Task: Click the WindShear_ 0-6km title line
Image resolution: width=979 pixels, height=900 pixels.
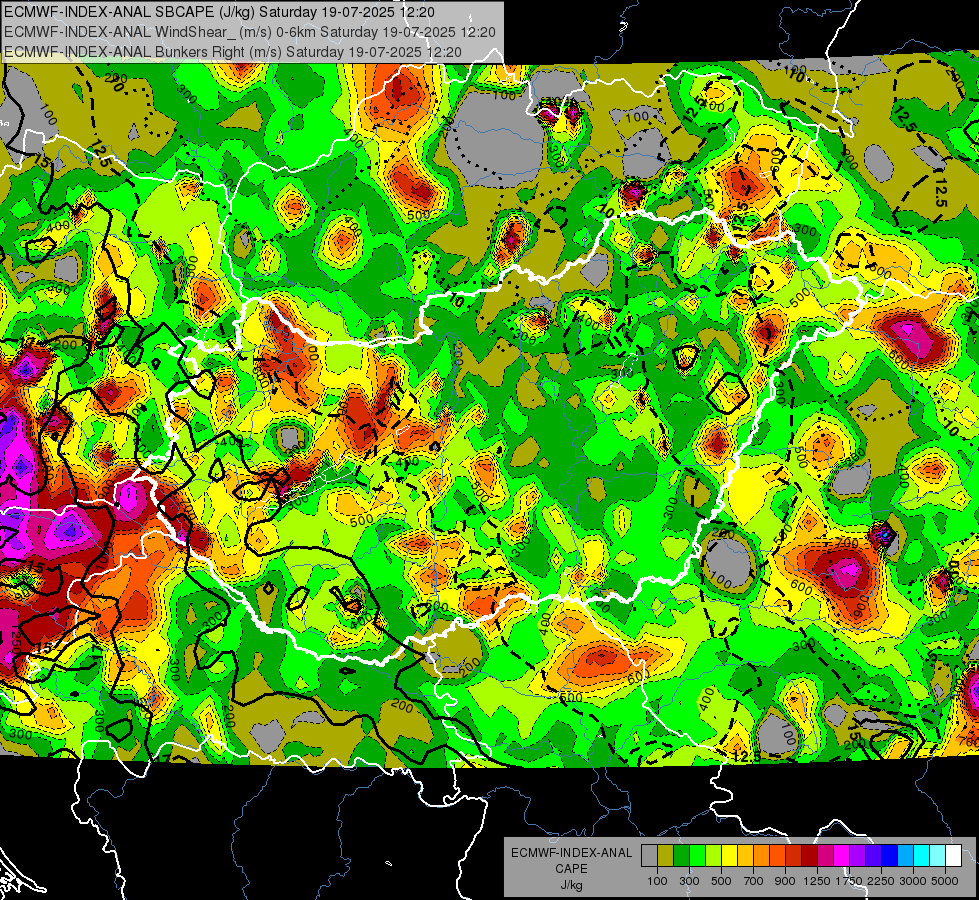Action: coord(250,32)
